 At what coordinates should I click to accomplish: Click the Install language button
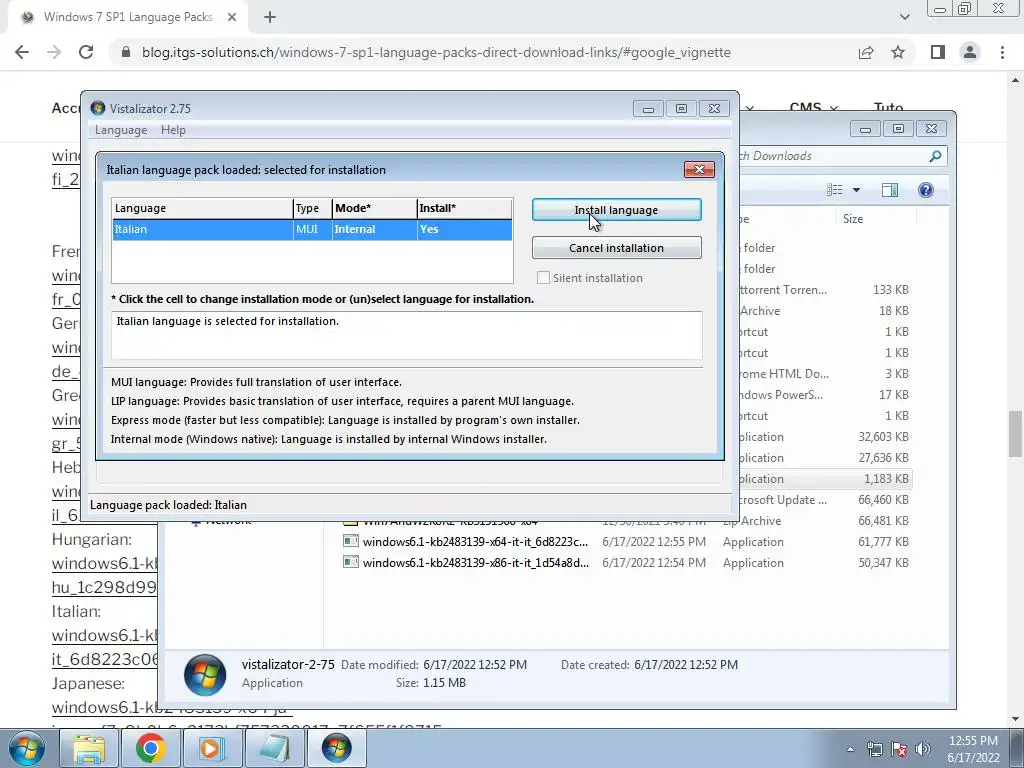tap(616, 210)
